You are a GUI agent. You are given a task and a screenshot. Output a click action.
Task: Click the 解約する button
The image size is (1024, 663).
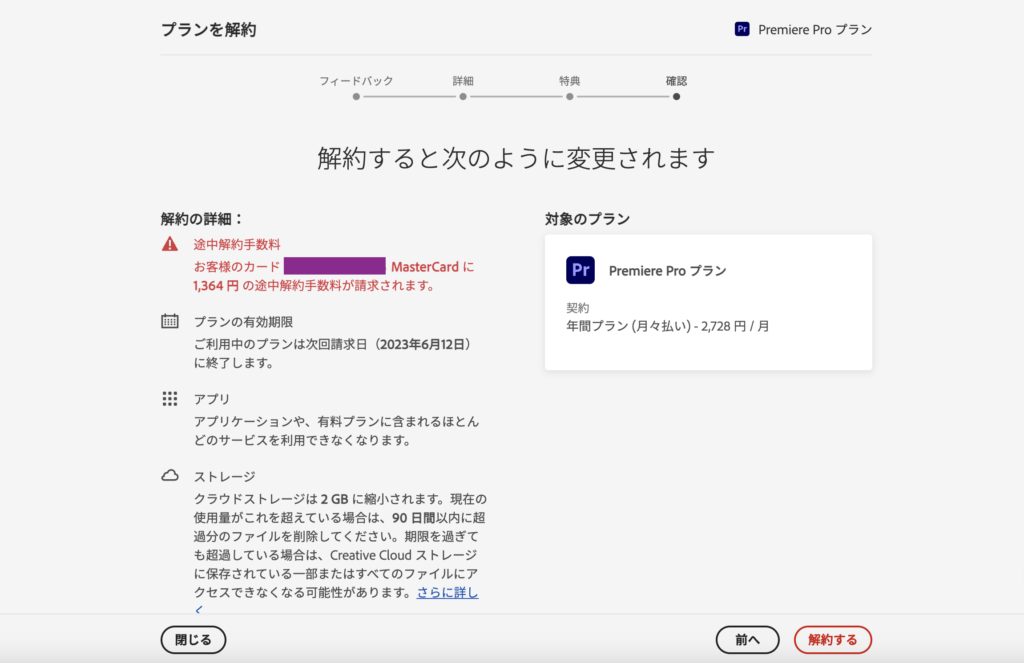tap(833, 639)
